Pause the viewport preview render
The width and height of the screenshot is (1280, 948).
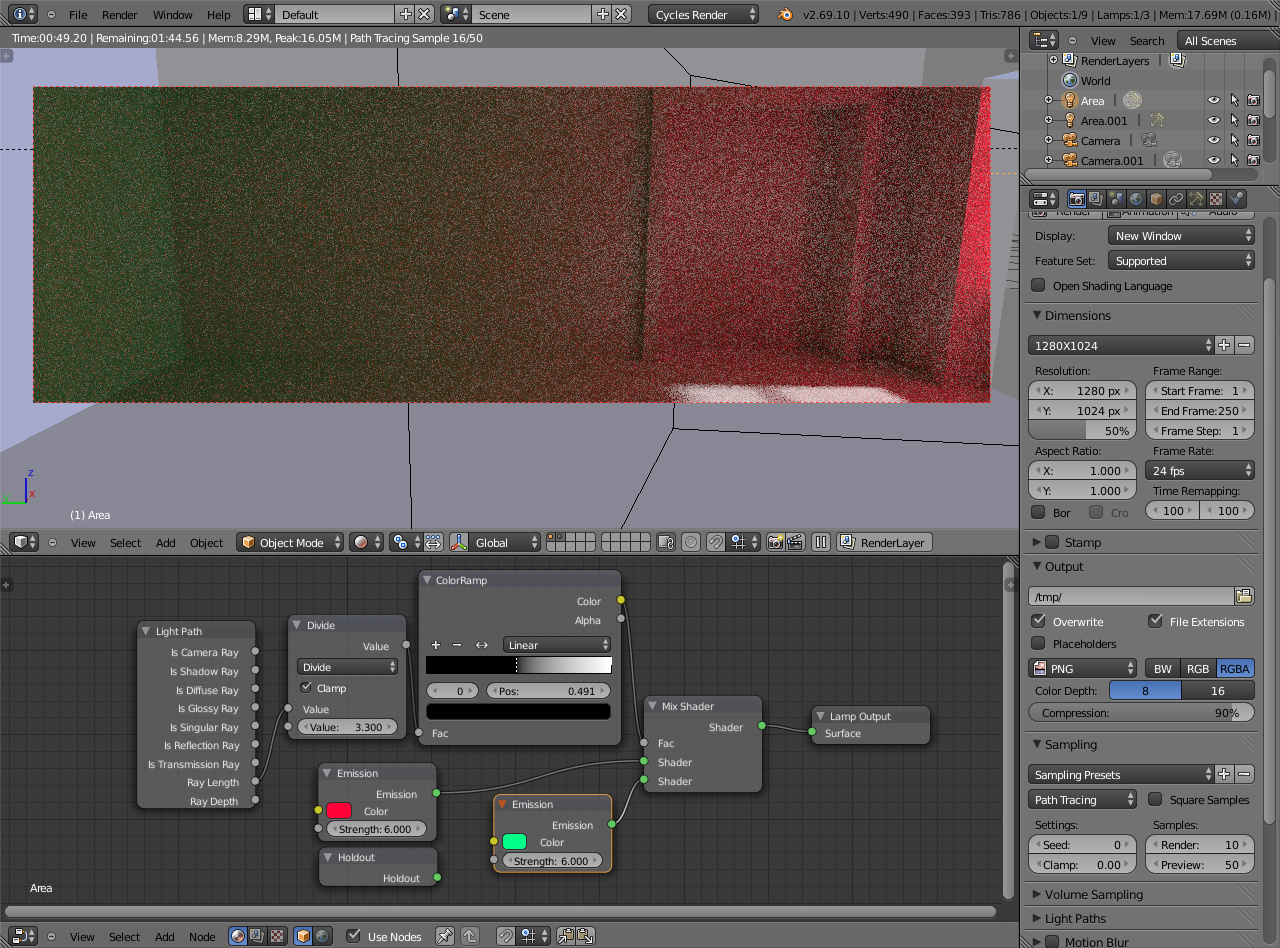tap(821, 542)
